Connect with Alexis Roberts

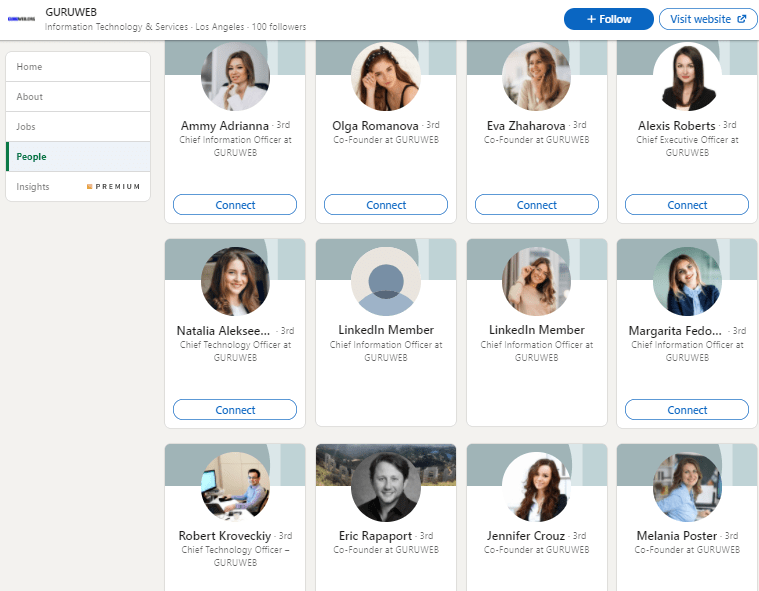click(687, 205)
